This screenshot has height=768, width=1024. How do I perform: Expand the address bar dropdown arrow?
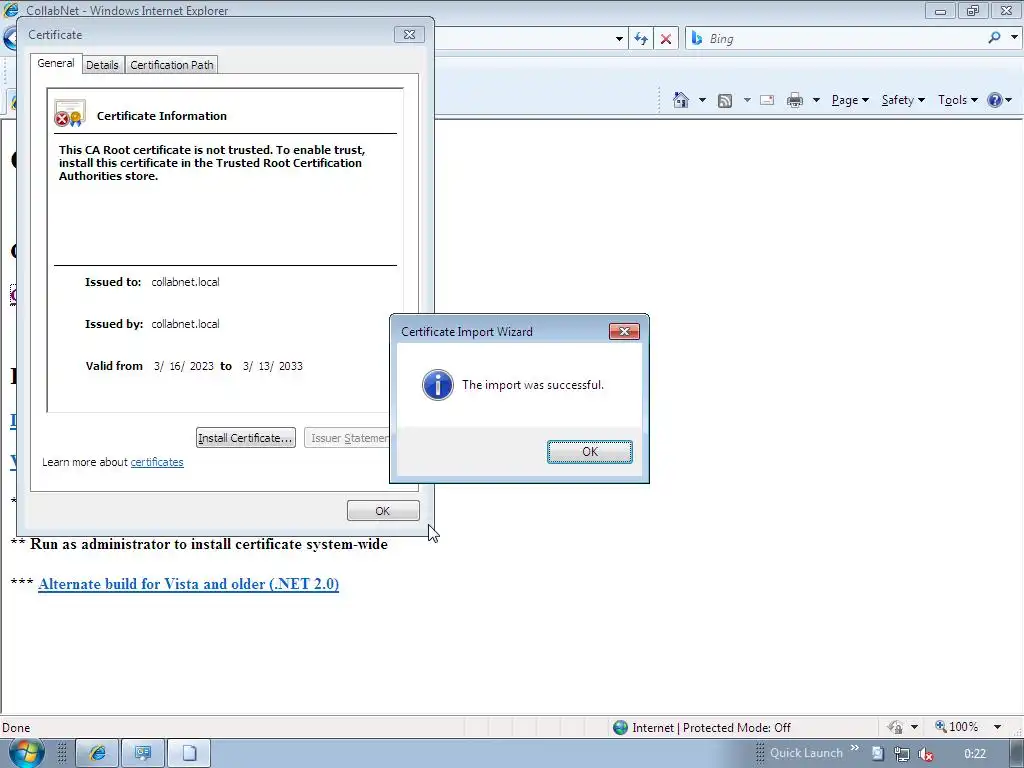[x=619, y=39]
